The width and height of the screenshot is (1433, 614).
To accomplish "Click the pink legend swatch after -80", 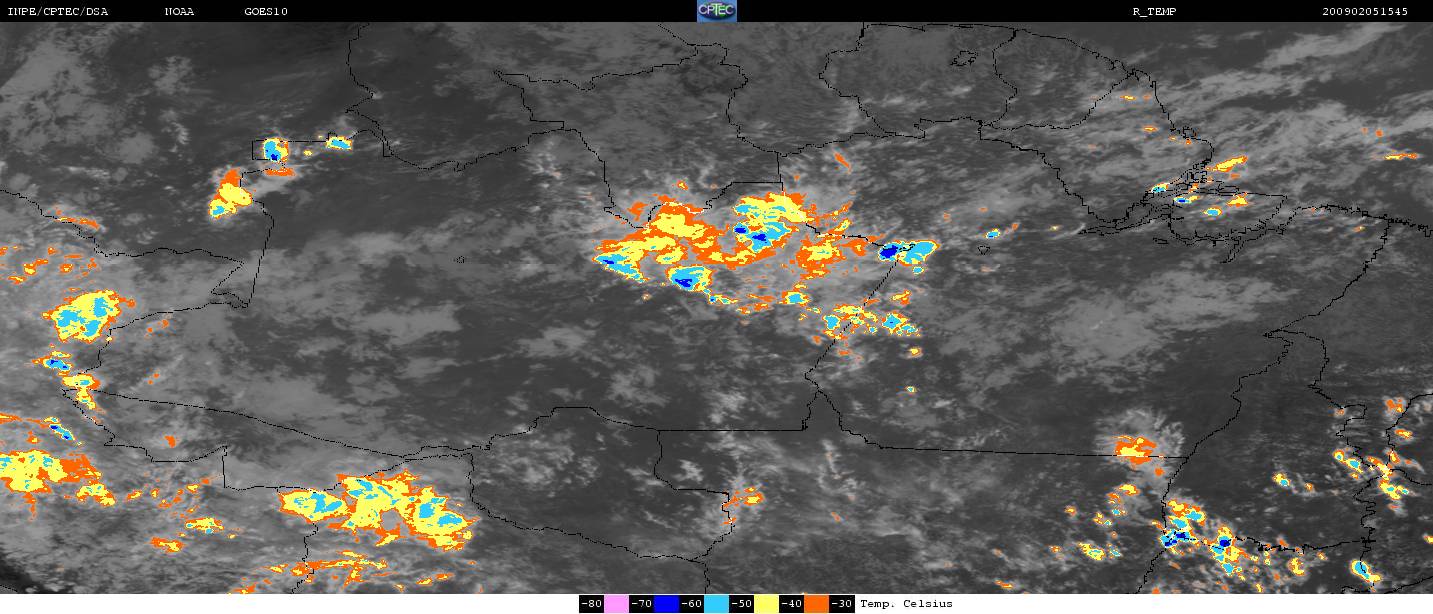I will tap(616, 604).
